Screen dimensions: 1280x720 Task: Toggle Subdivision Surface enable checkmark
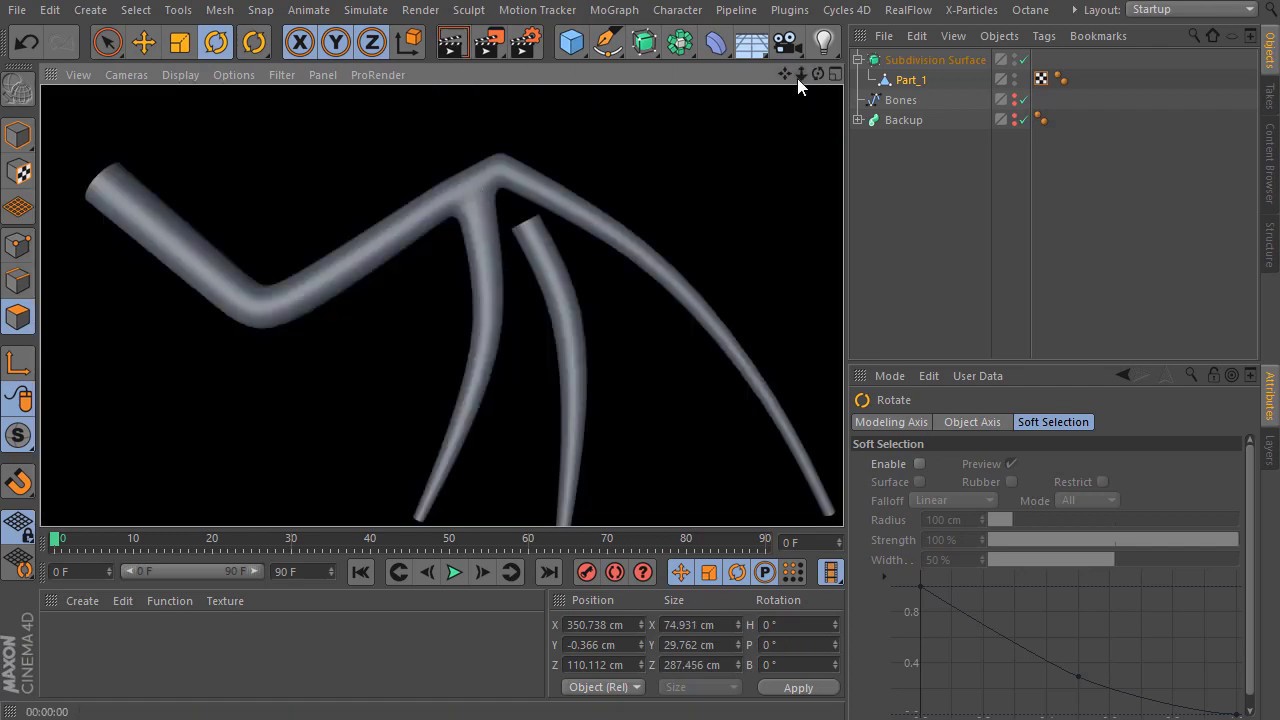coord(1023,60)
